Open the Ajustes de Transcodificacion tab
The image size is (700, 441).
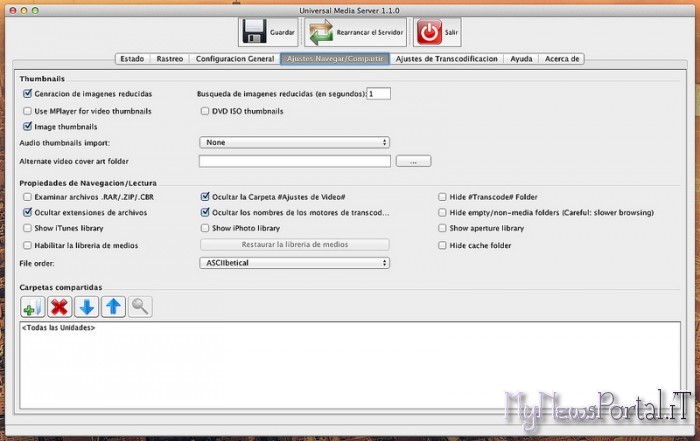click(x=446, y=59)
